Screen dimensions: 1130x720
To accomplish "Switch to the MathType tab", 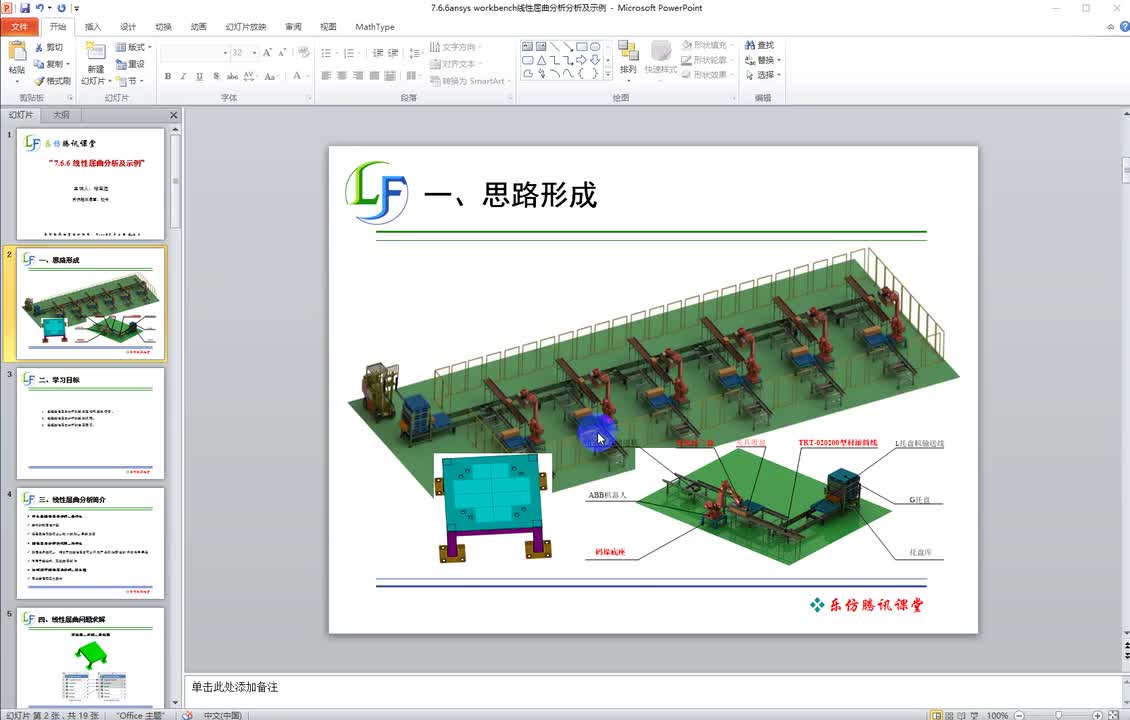I will click(375, 27).
